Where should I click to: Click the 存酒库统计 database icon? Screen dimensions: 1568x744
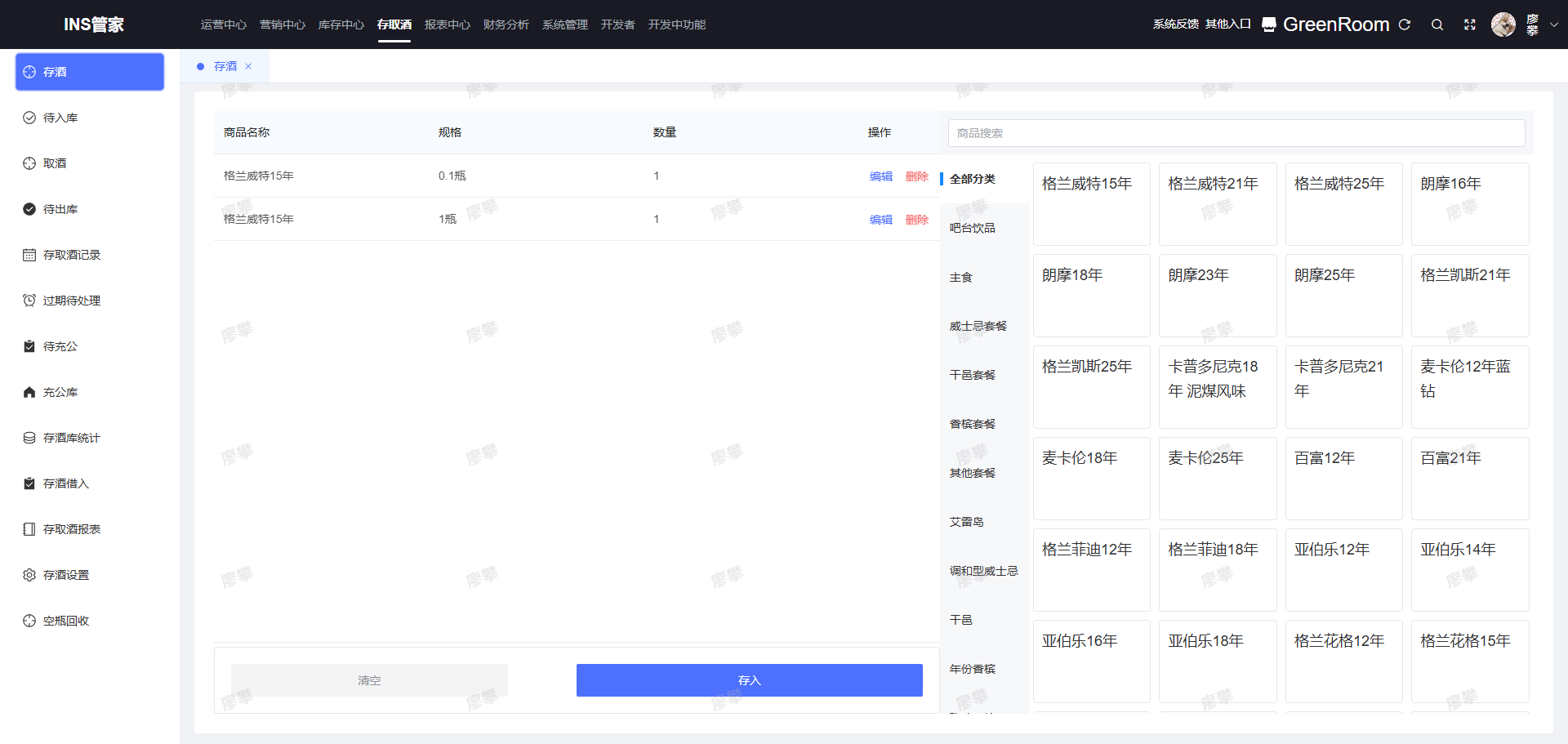coord(29,438)
